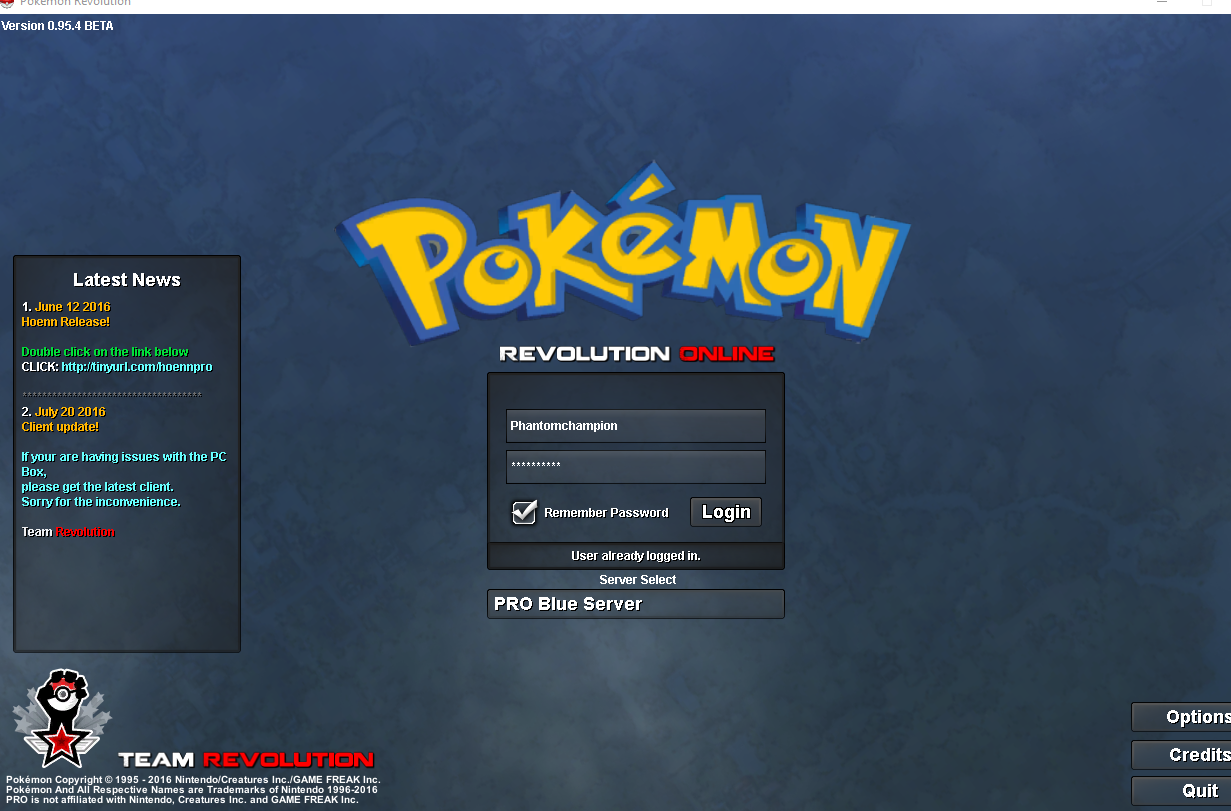Toggle the Remember Password checkbox

click(x=524, y=512)
